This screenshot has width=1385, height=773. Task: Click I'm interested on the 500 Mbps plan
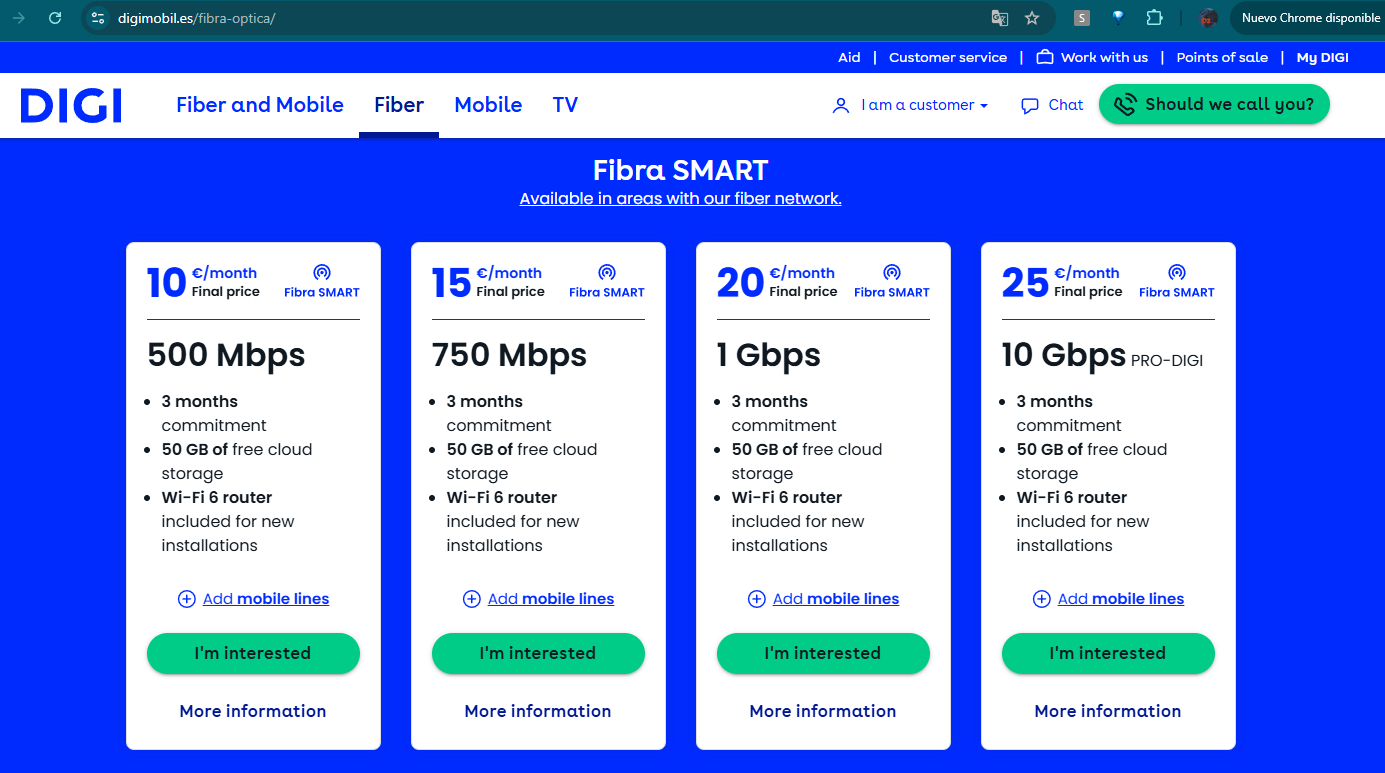tap(253, 653)
